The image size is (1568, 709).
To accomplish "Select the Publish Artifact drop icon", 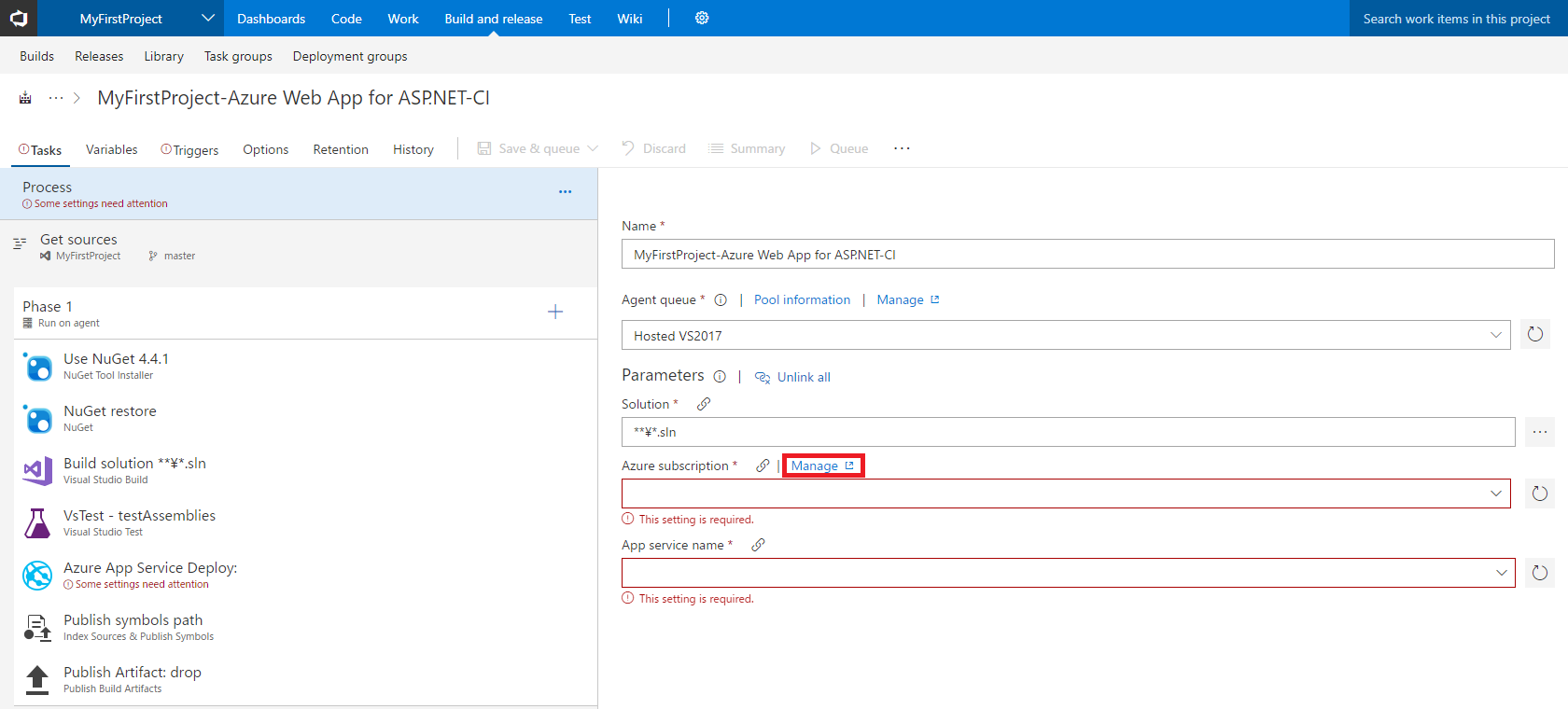I will tap(37, 680).
